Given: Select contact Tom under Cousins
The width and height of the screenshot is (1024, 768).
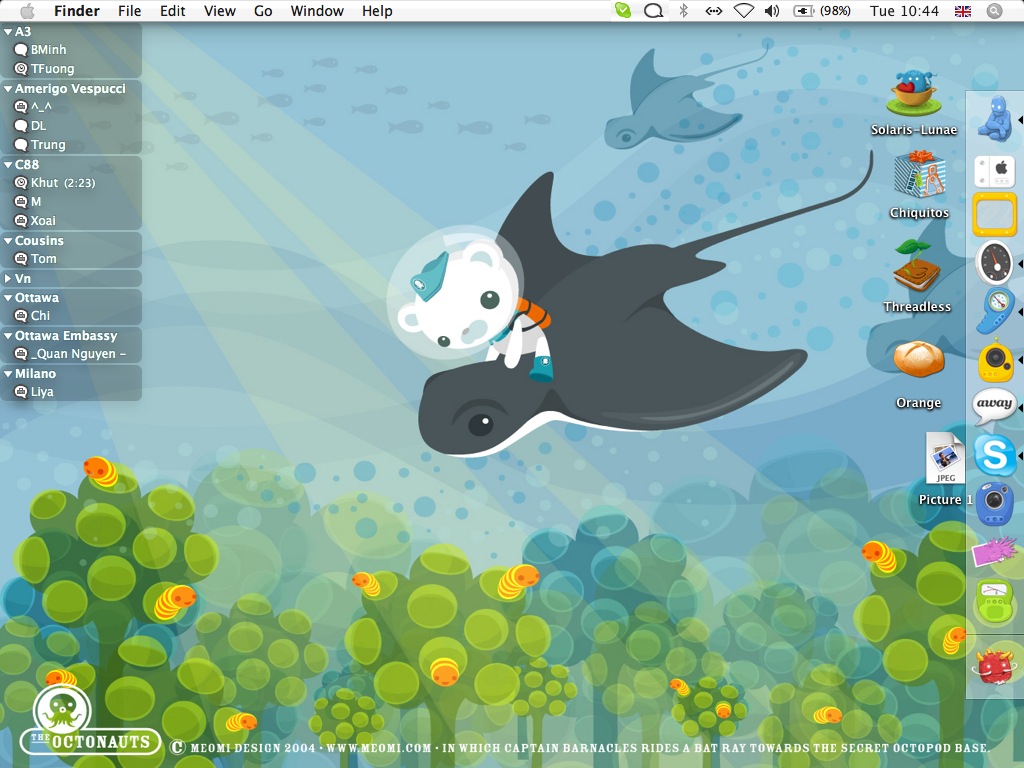Looking at the screenshot, I should 71,259.
